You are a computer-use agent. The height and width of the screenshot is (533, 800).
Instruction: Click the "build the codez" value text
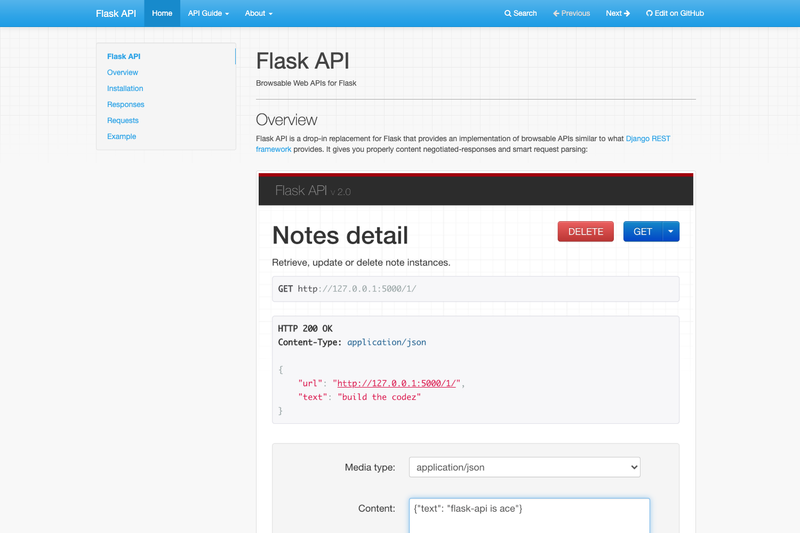pyautogui.click(x=379, y=397)
